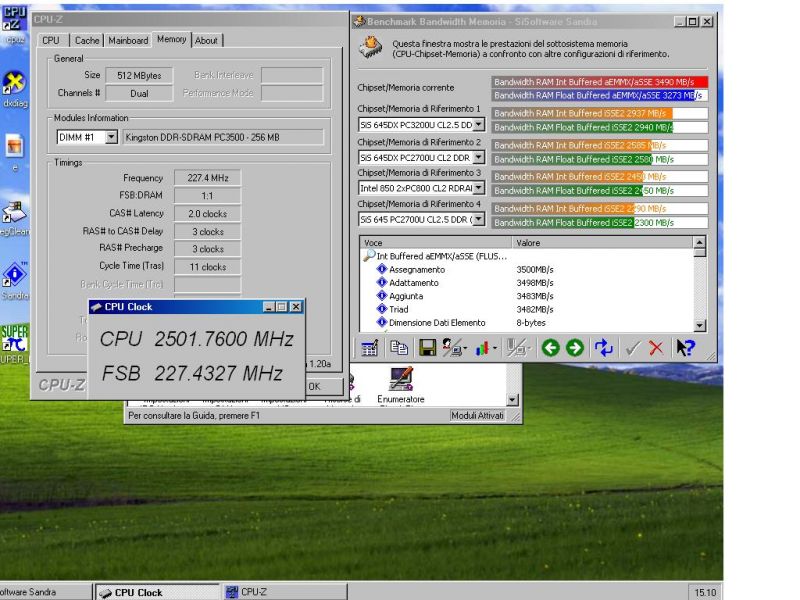The width and height of the screenshot is (800, 600).
Task: Click the Triad row info icon
Action: (382, 309)
